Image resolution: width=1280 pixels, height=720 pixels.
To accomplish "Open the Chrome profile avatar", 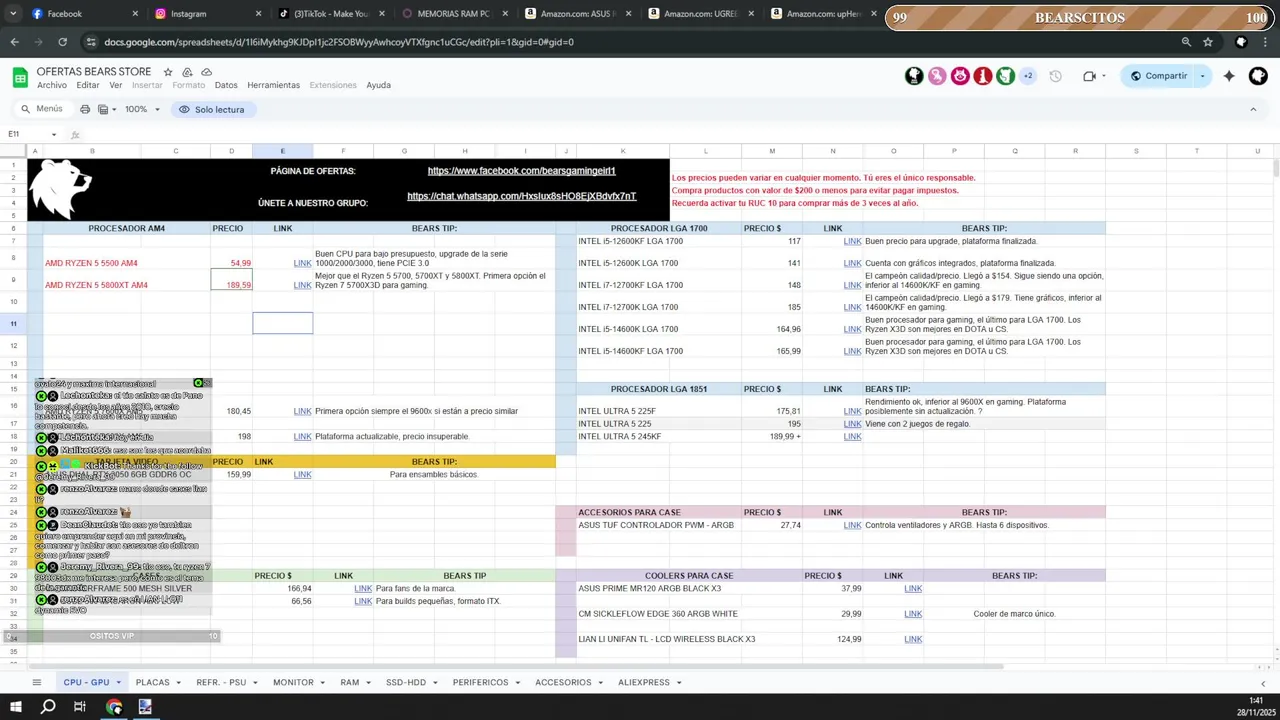I will (1241, 42).
